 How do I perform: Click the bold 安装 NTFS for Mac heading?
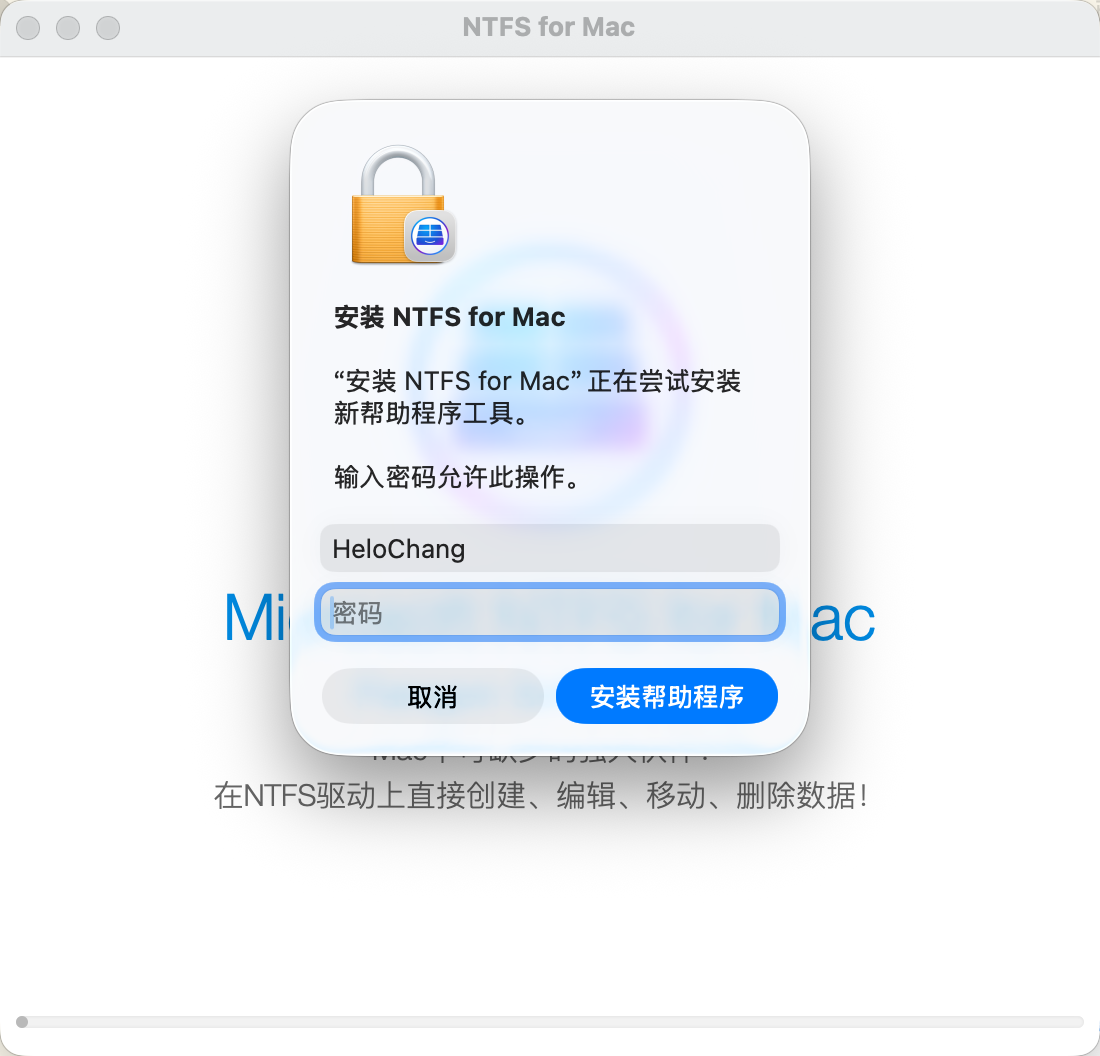coord(450,317)
